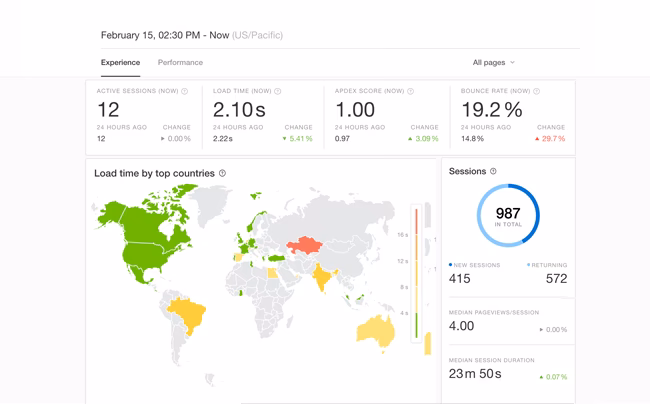Switch to the Performance tab

pyautogui.click(x=180, y=63)
